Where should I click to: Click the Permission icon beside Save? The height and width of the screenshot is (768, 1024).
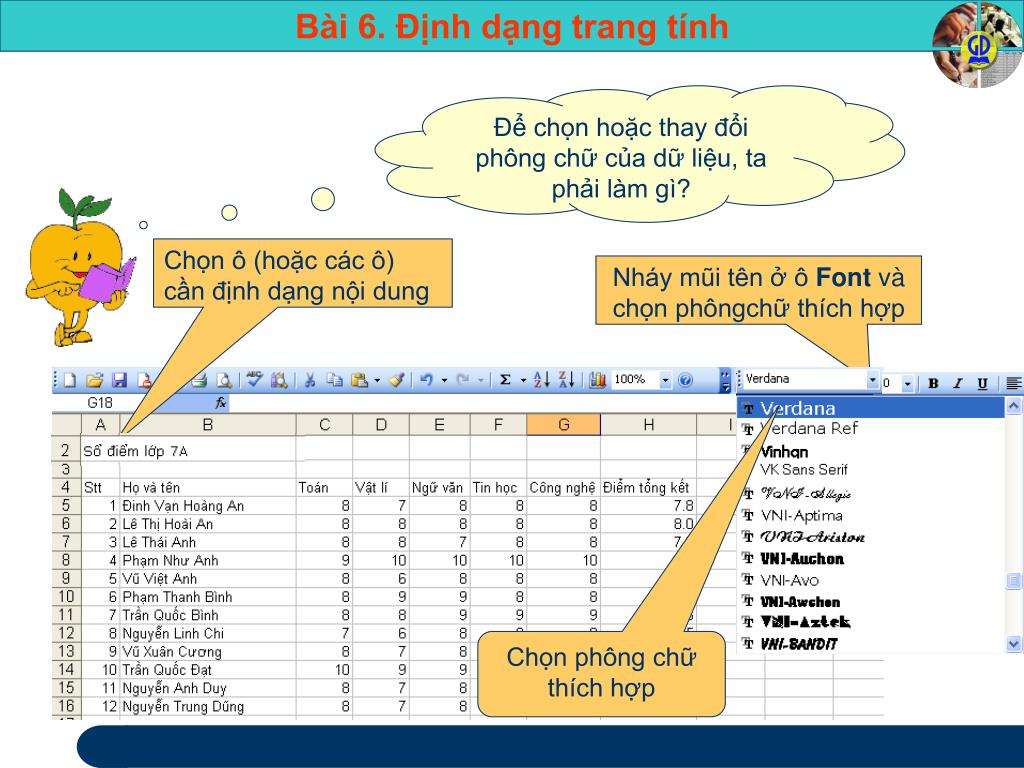tap(144, 380)
